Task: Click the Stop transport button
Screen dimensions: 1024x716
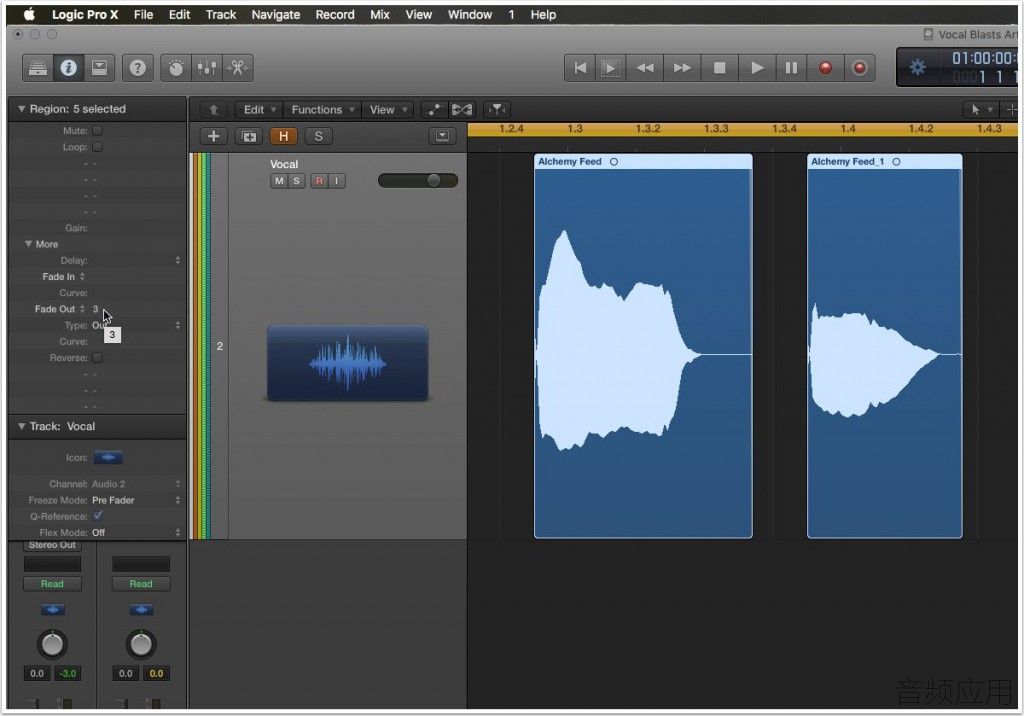Action: tap(720, 68)
